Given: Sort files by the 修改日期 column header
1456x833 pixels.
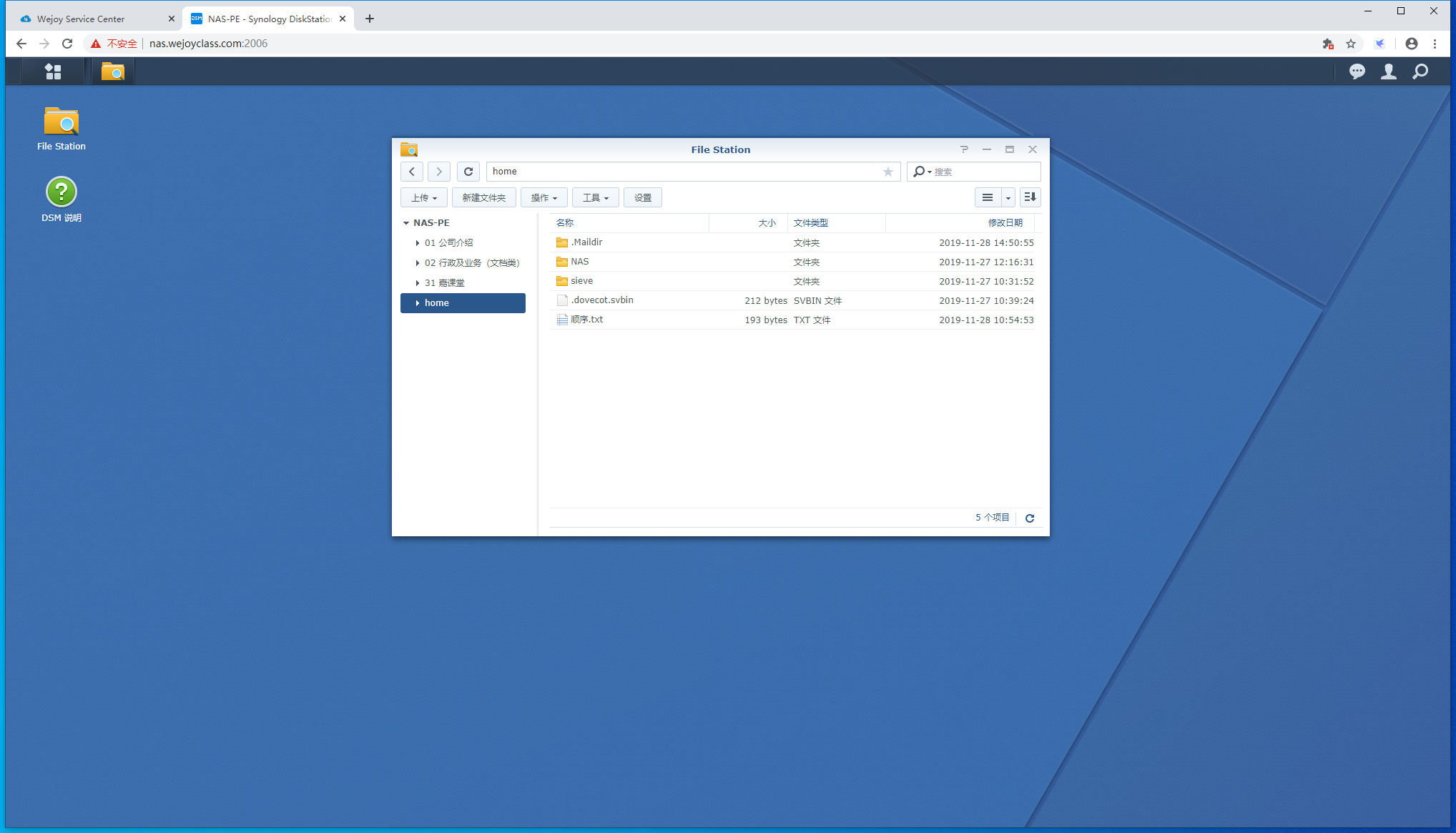Looking at the screenshot, I should 1005,223.
